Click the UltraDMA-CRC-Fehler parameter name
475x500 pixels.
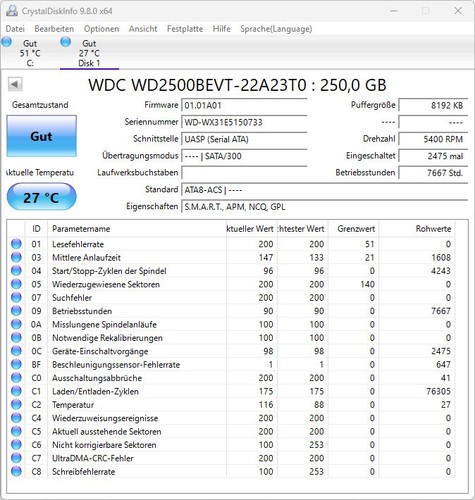point(92,458)
